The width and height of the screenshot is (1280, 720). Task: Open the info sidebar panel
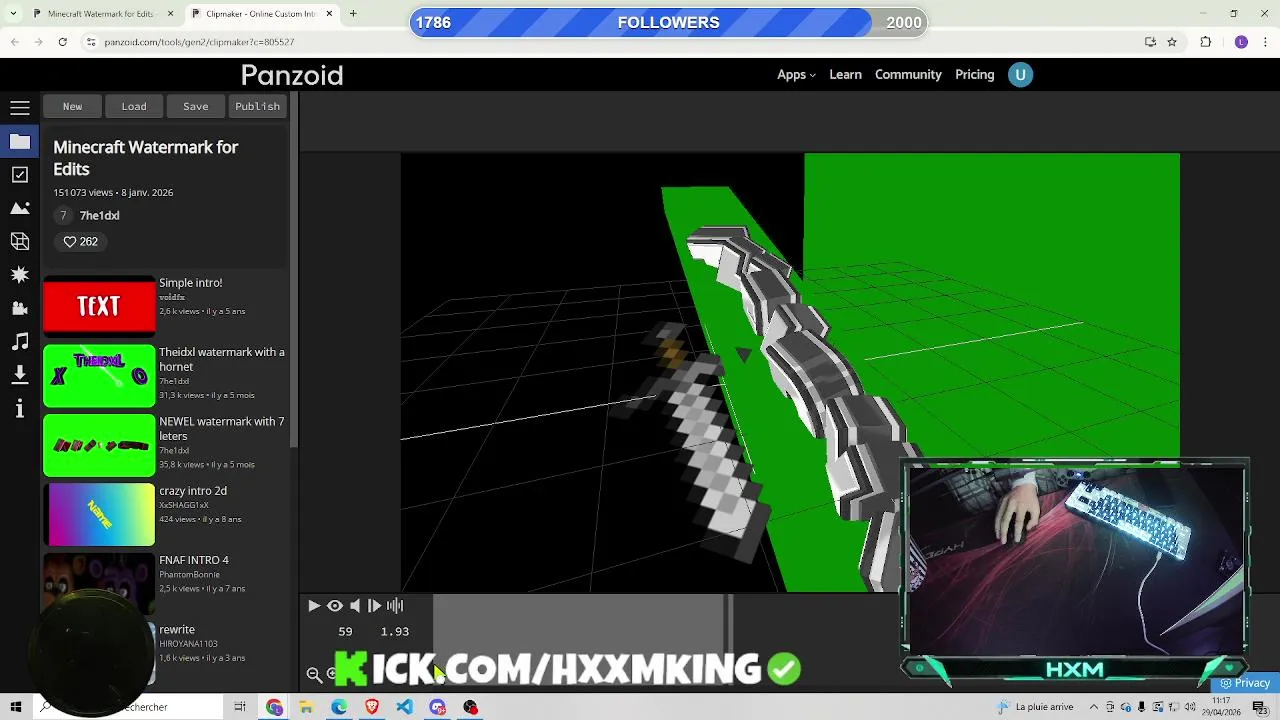[x=20, y=408]
